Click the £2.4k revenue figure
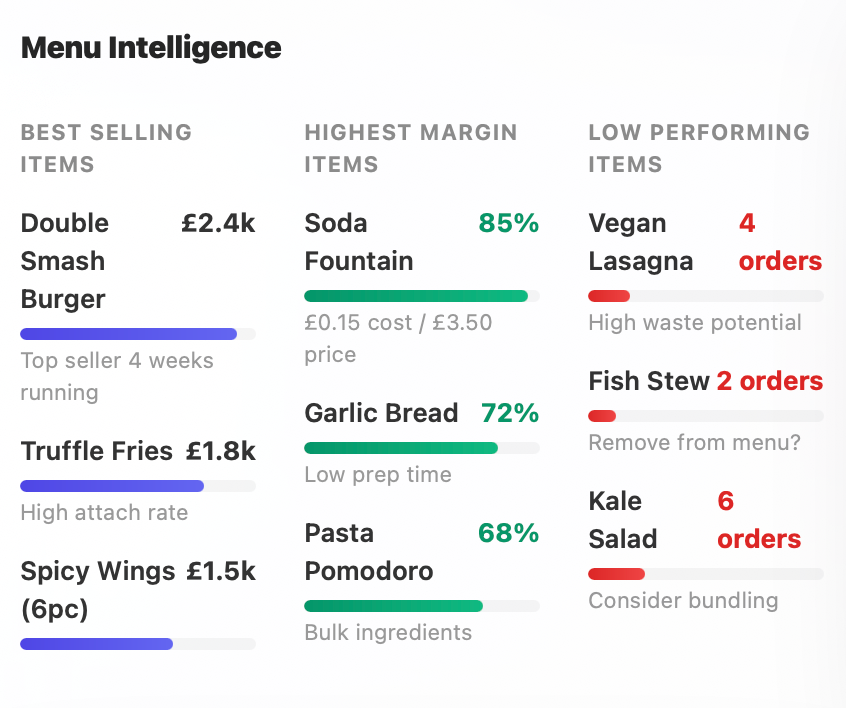Image resolution: width=846 pixels, height=708 pixels. (x=218, y=223)
